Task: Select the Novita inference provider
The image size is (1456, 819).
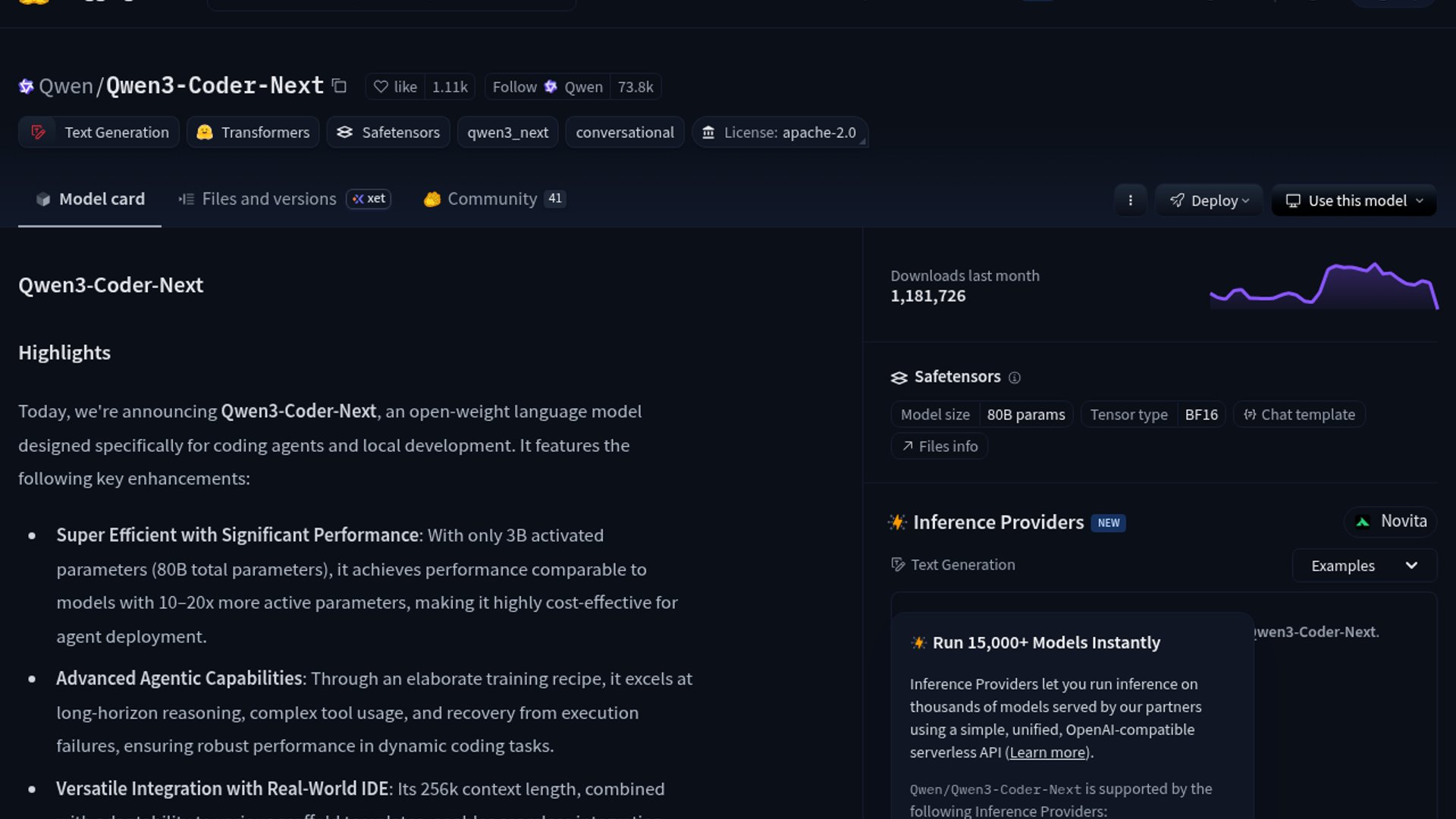Action: click(1391, 522)
